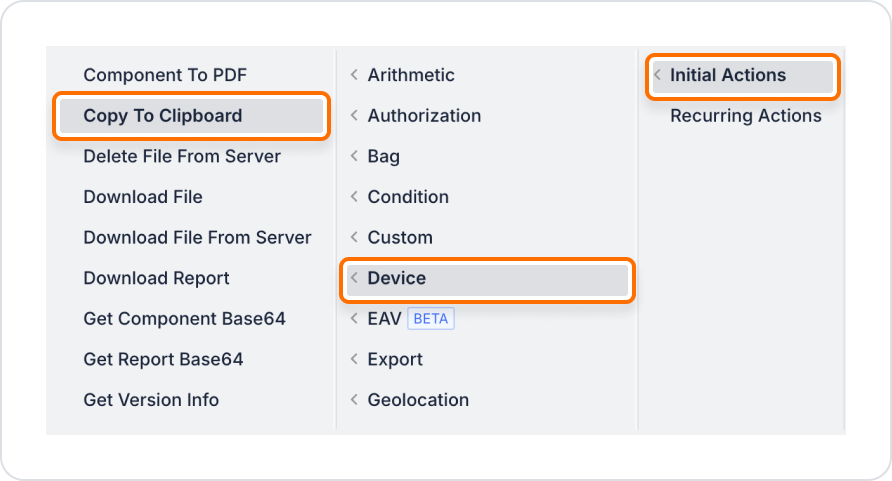Expand chevron beside Custom
The image size is (892, 481).
coord(354,238)
